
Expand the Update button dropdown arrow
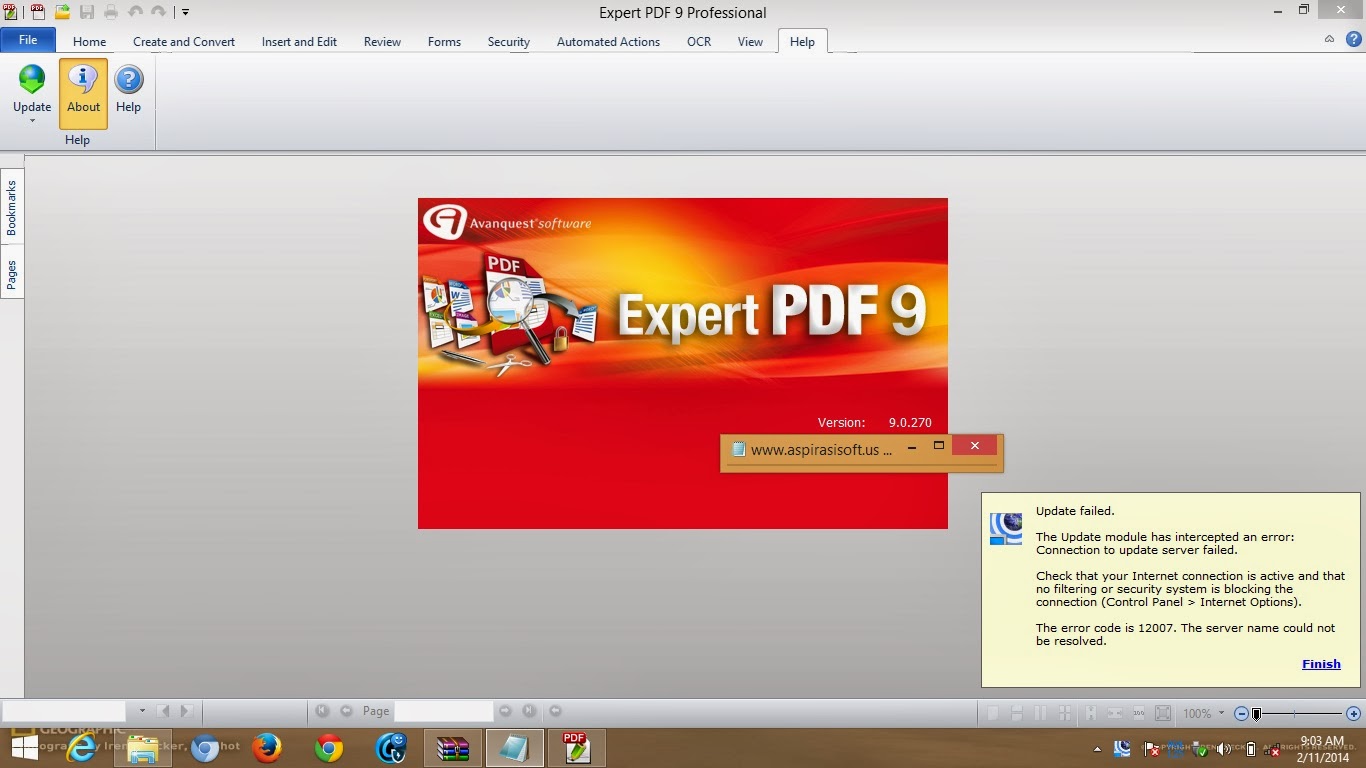[x=32, y=121]
